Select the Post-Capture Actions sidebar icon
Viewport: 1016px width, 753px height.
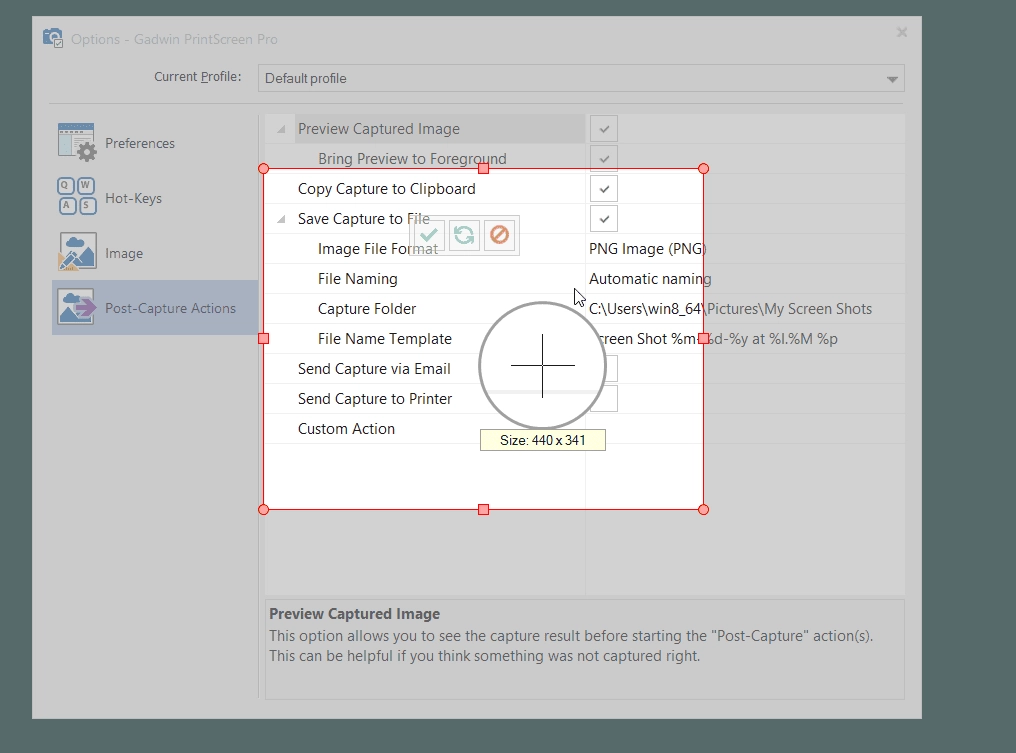click(77, 307)
